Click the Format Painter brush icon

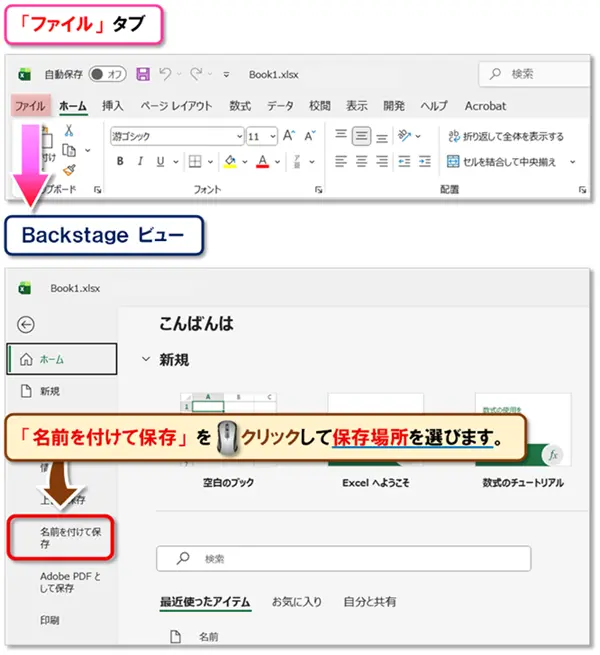[x=69, y=170]
